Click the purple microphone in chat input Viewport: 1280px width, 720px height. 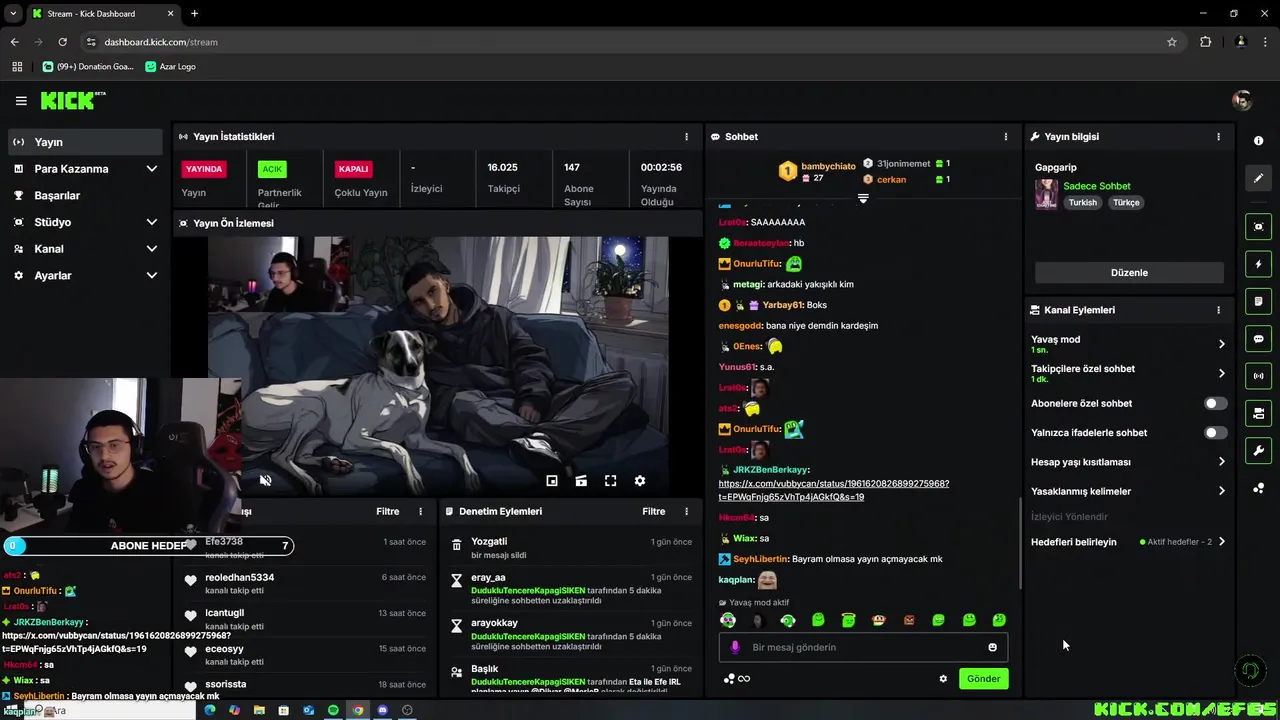pyautogui.click(x=735, y=648)
